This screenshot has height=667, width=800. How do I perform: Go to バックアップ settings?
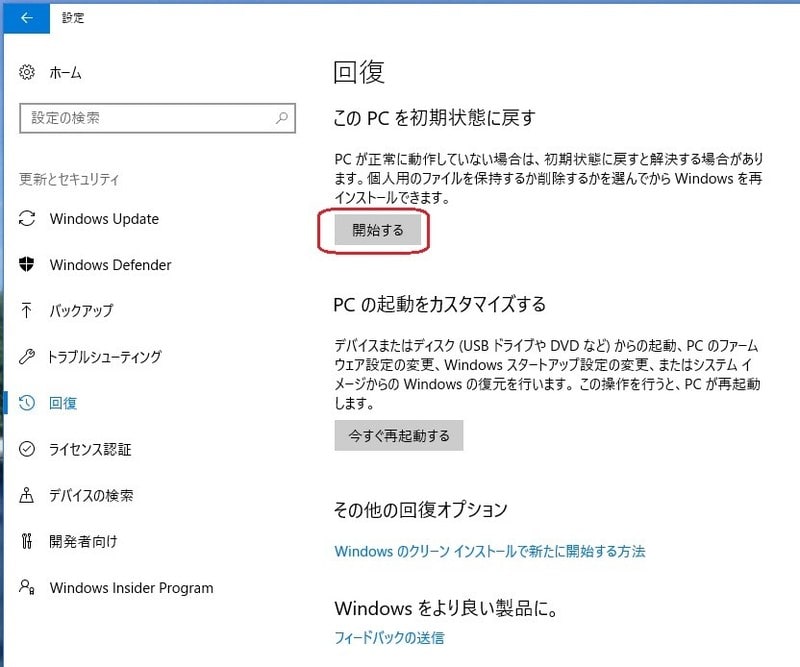tap(81, 310)
